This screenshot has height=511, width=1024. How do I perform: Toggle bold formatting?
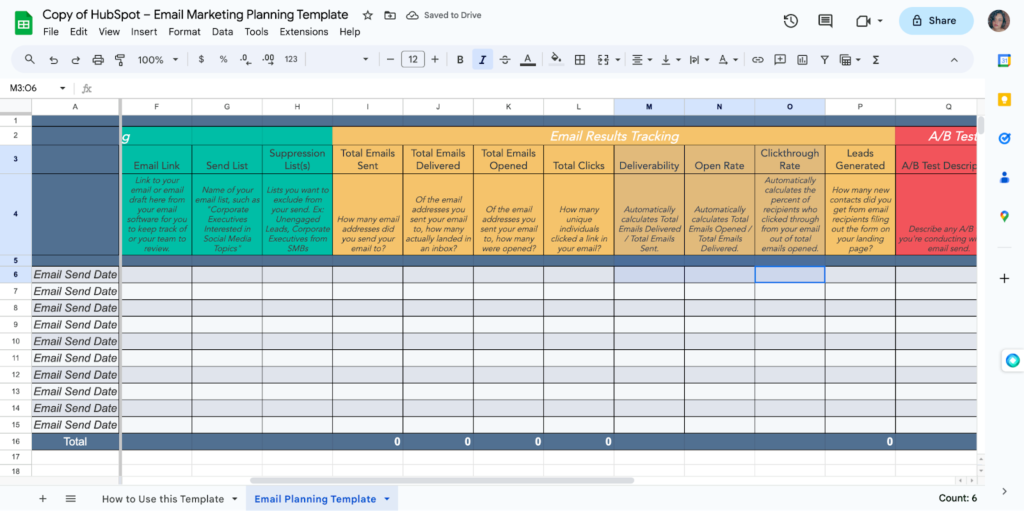tap(460, 59)
